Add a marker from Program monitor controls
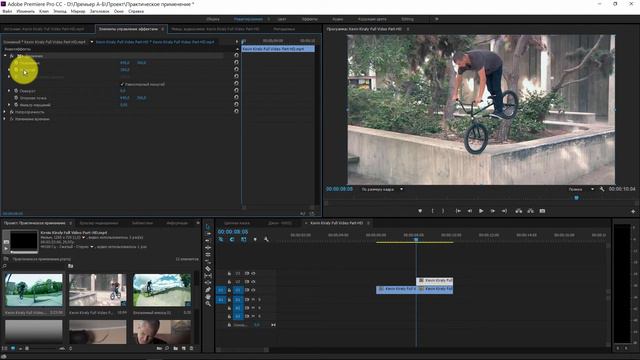Viewport: 640px width, 360px height. pos(420,211)
